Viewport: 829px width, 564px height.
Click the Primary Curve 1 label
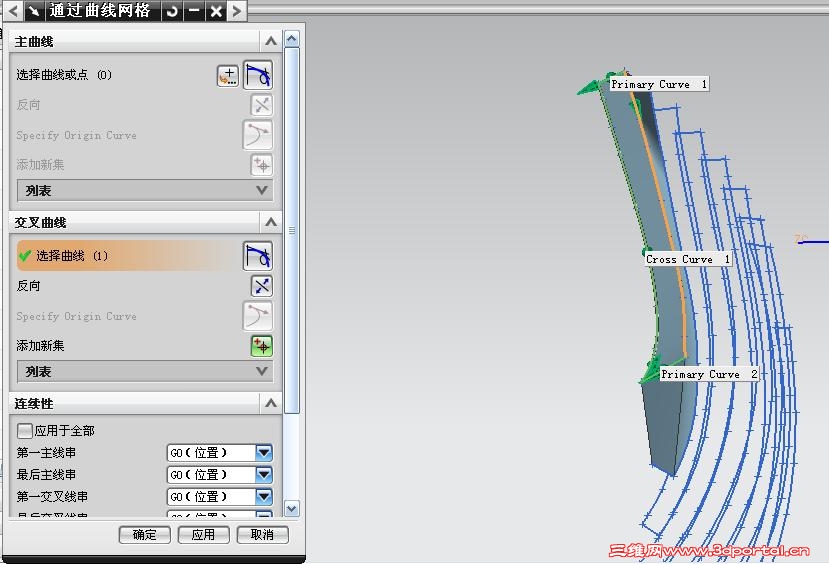pos(659,84)
